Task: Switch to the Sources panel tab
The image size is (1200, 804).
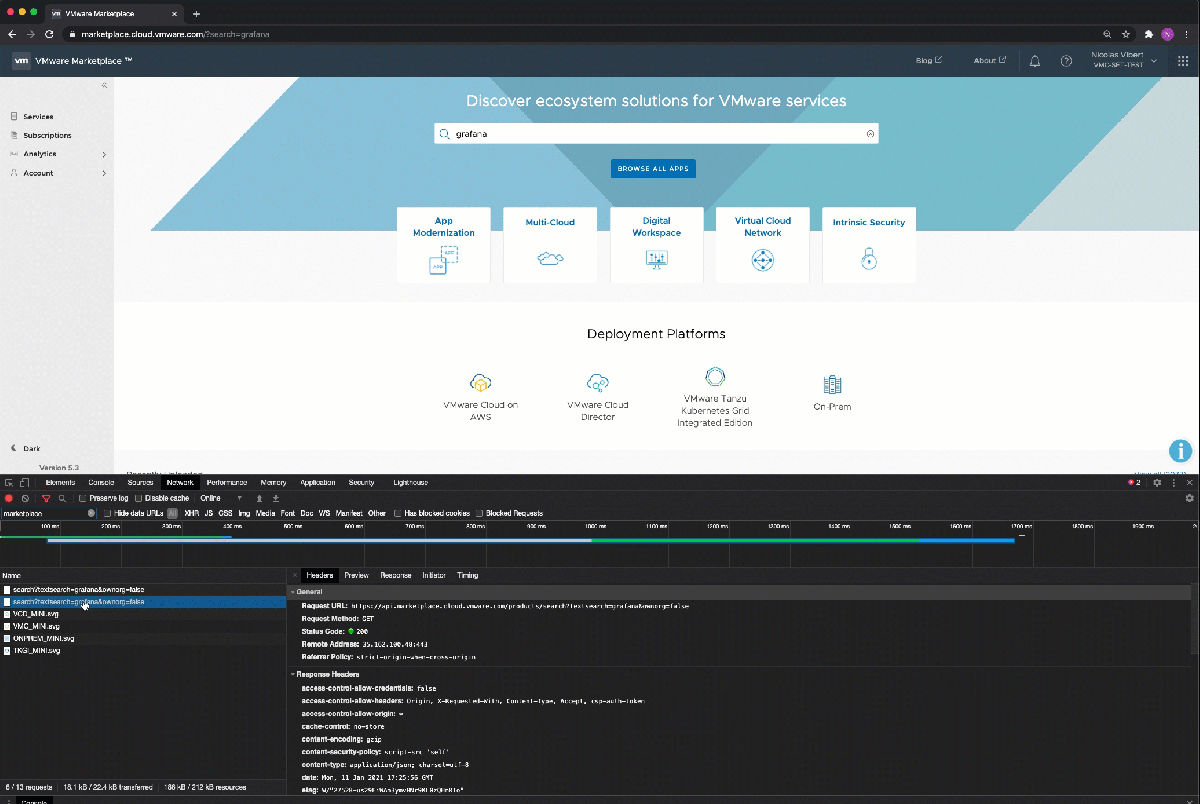Action: point(140,483)
